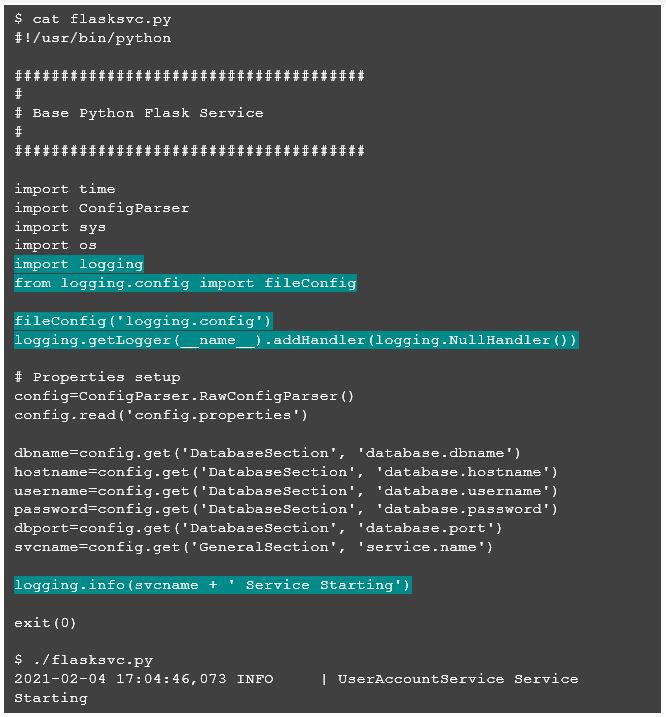The width and height of the screenshot is (666, 717).
Task: Click the config.read('config.properties') line
Action: click(161, 415)
